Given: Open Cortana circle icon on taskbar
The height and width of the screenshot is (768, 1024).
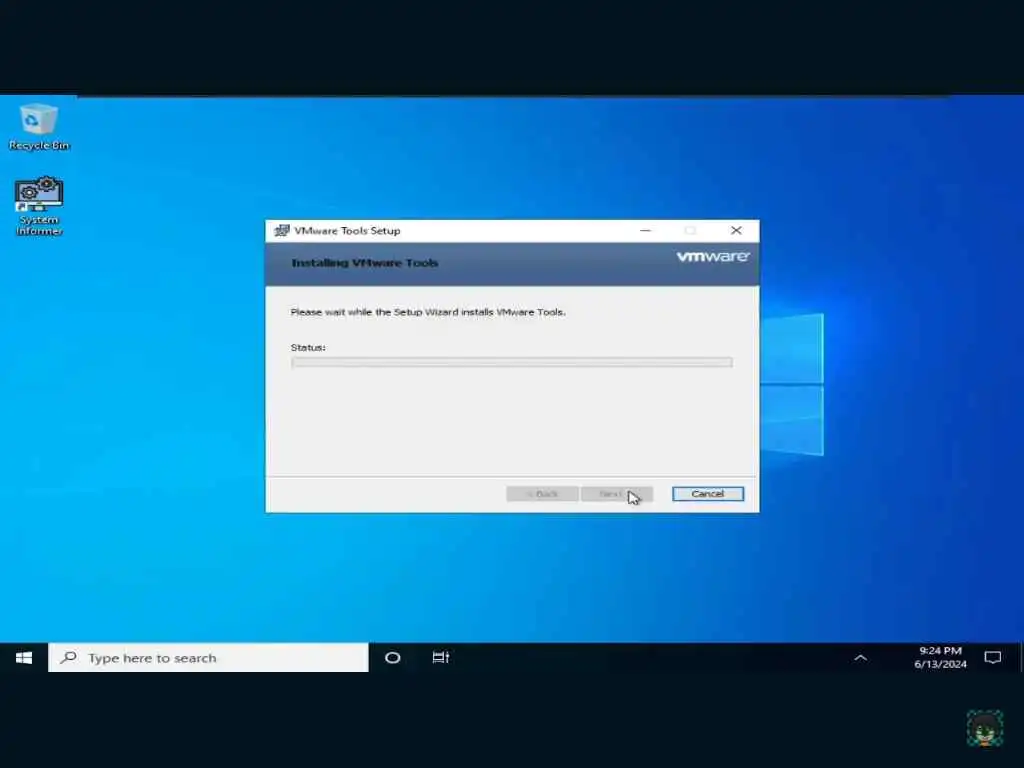Looking at the screenshot, I should [392, 658].
